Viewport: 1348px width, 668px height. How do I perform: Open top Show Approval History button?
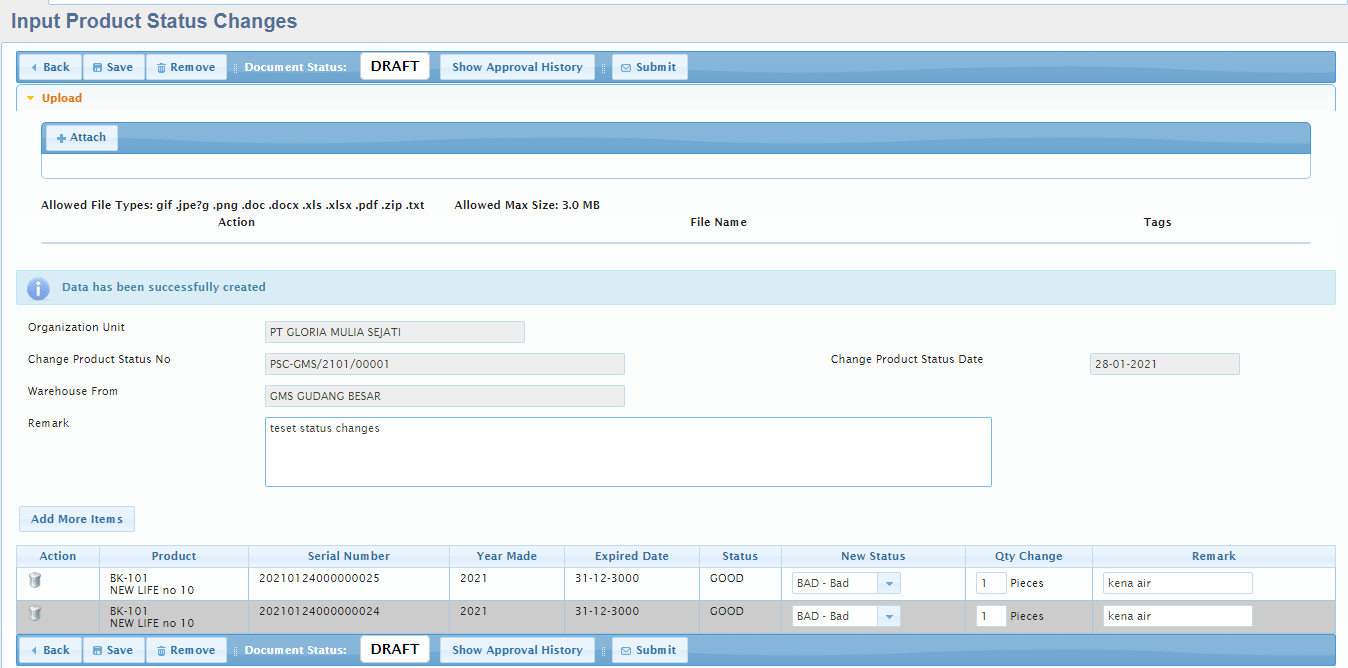(517, 67)
